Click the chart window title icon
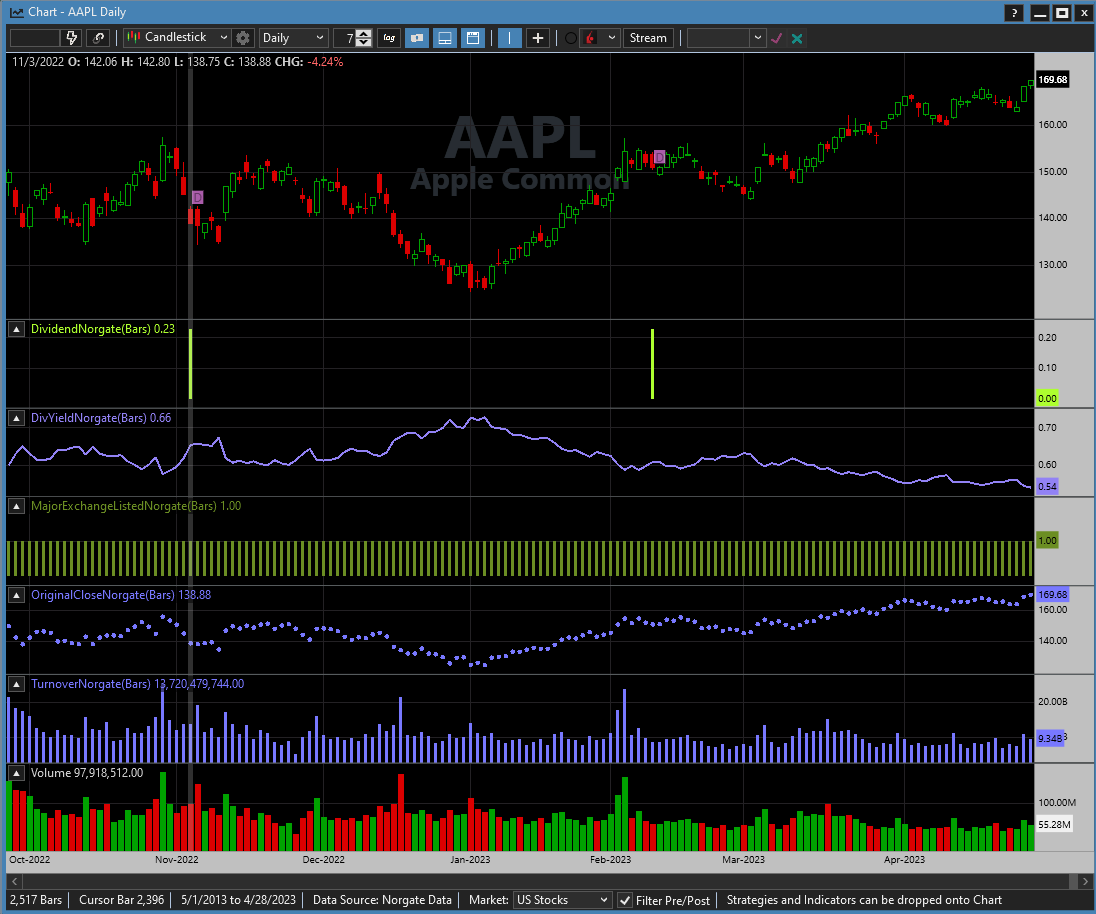The height and width of the screenshot is (914, 1096). [15, 13]
